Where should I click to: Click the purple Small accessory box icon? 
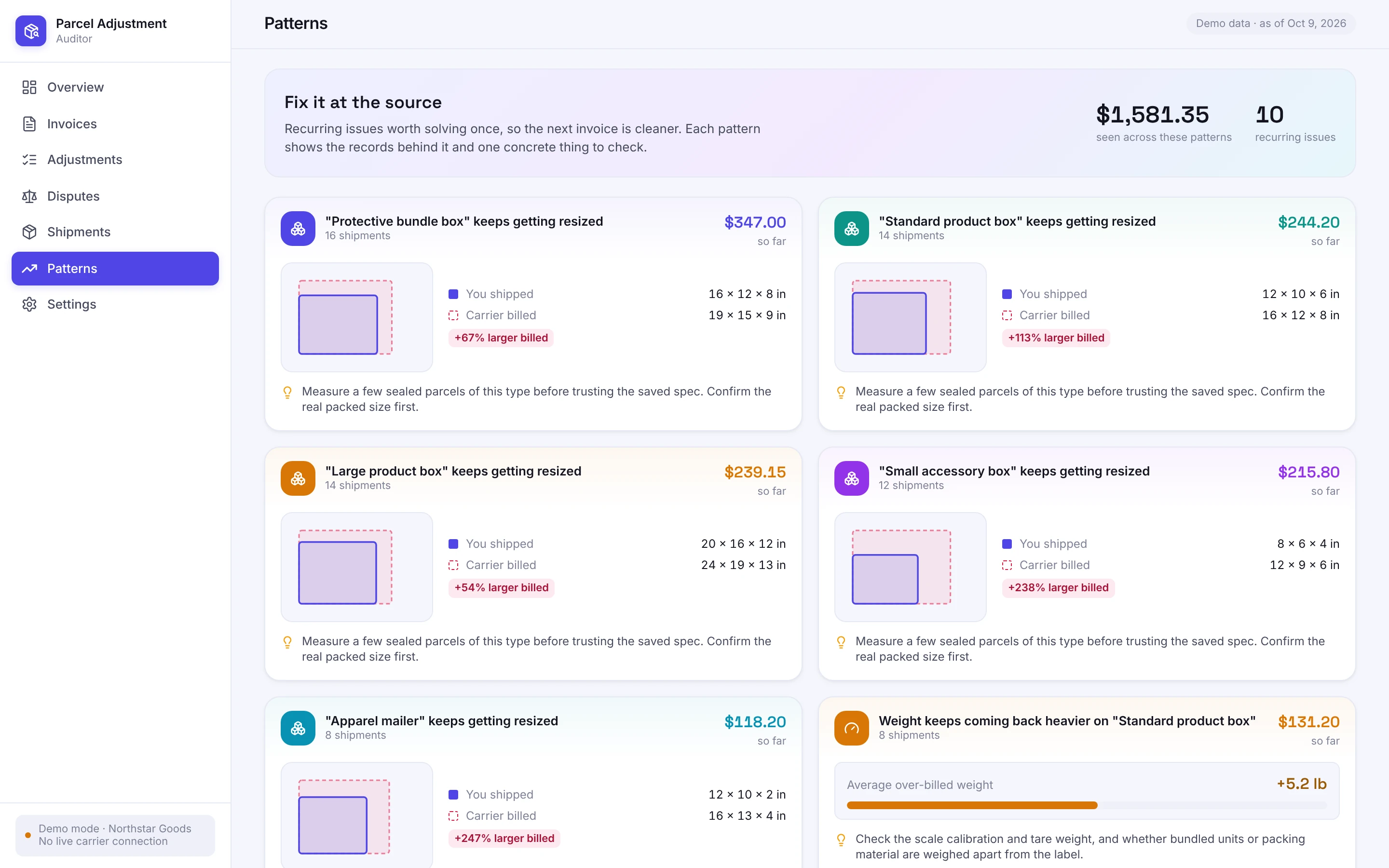pyautogui.click(x=852, y=478)
